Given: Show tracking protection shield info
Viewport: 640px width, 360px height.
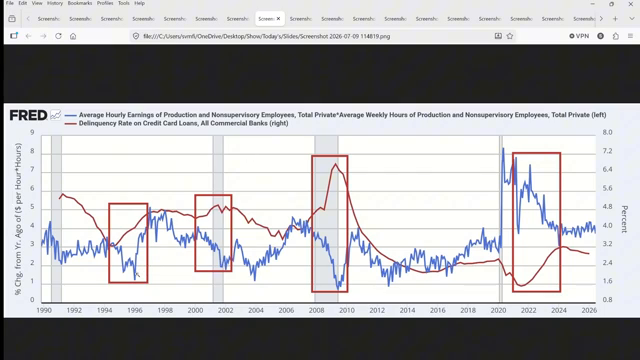Looking at the screenshot, I should 136,36.
